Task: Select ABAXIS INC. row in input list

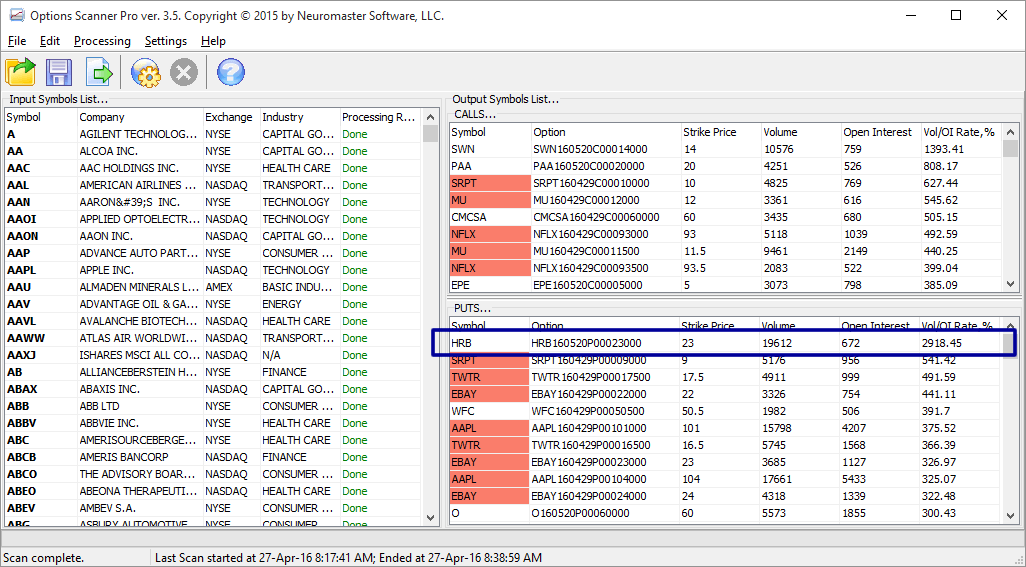Action: 213,389
